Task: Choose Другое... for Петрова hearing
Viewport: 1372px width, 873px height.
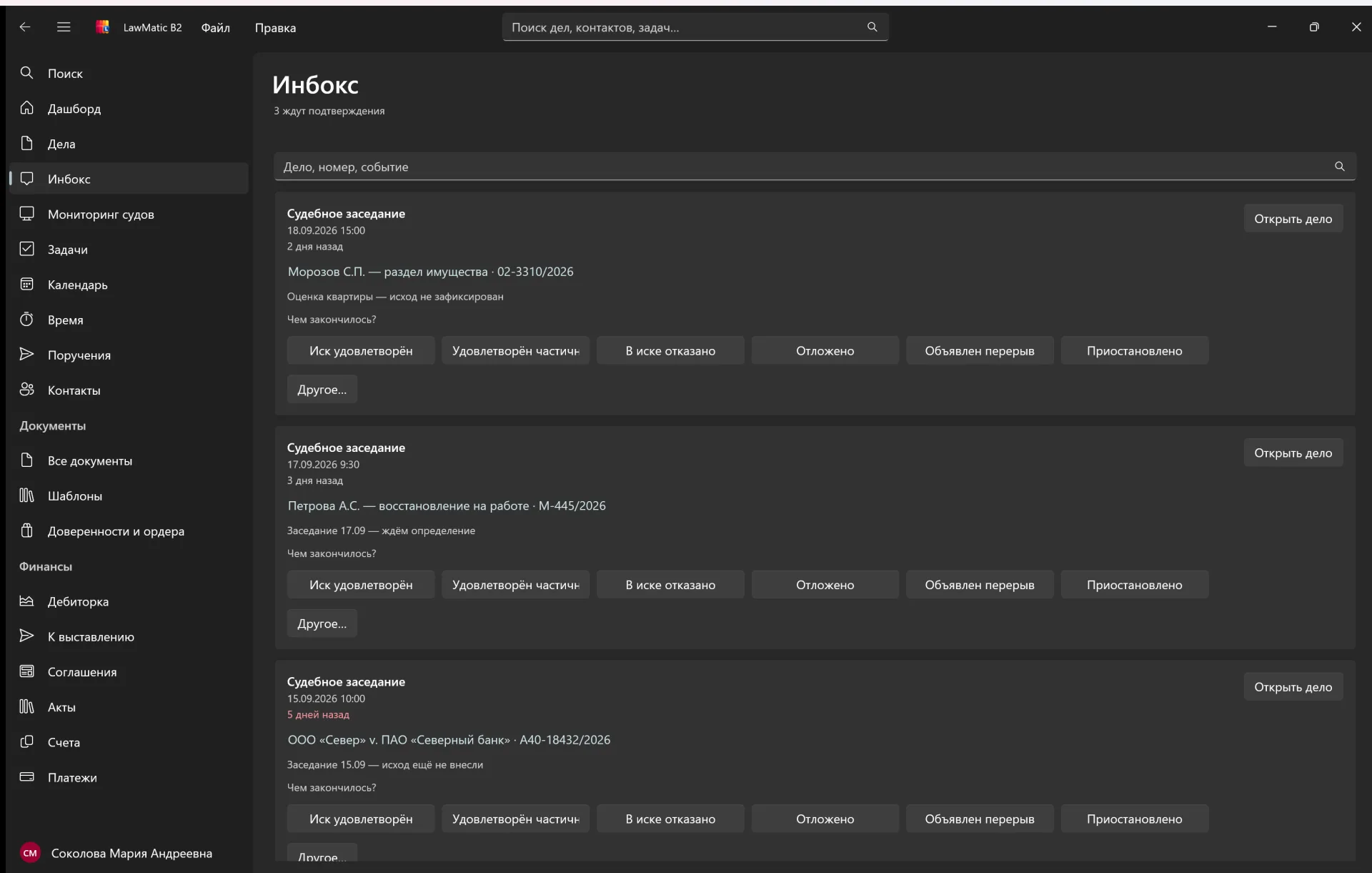Action: click(322, 623)
